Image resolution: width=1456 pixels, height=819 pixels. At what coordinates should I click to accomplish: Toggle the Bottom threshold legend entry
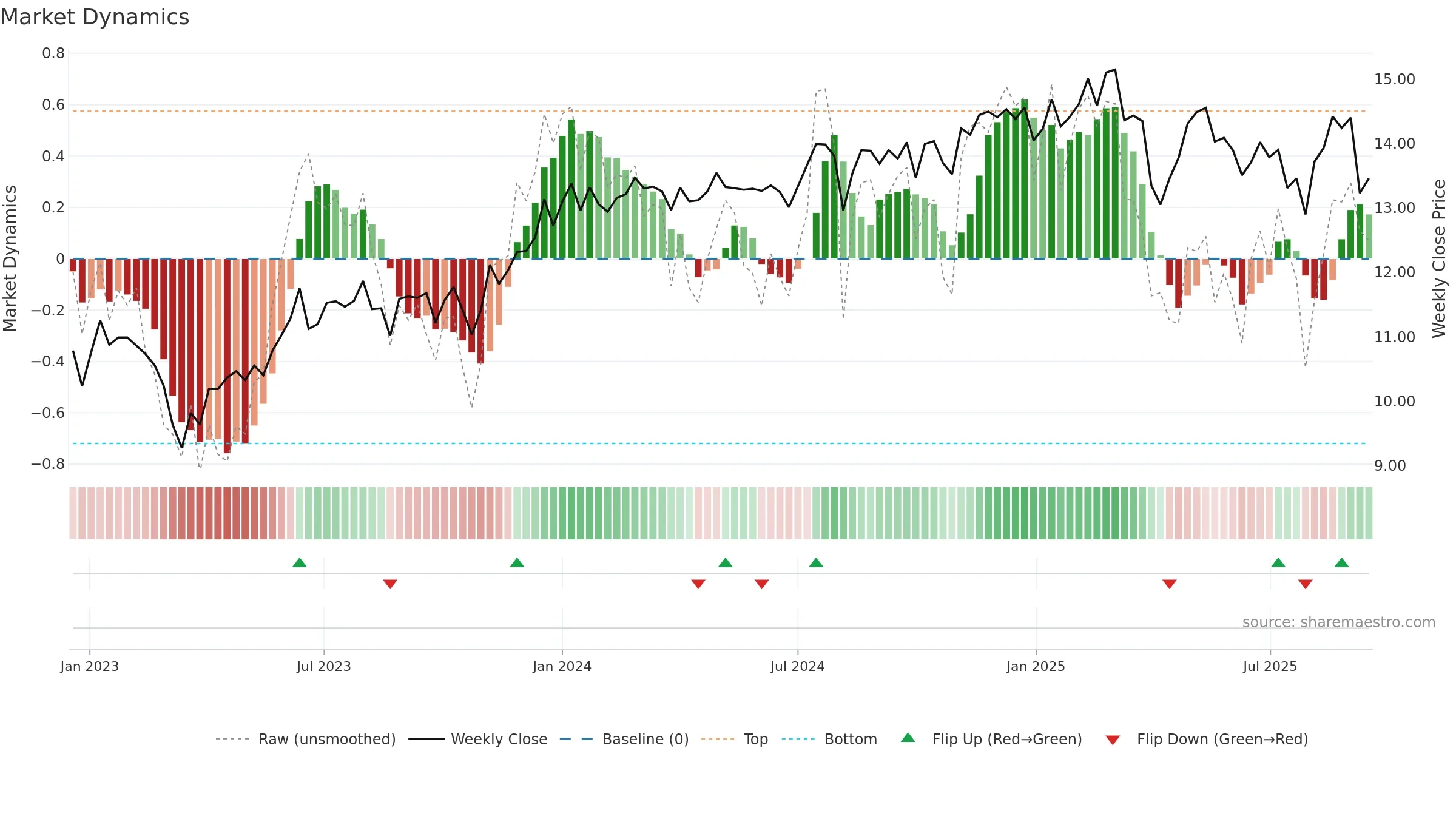[829, 739]
